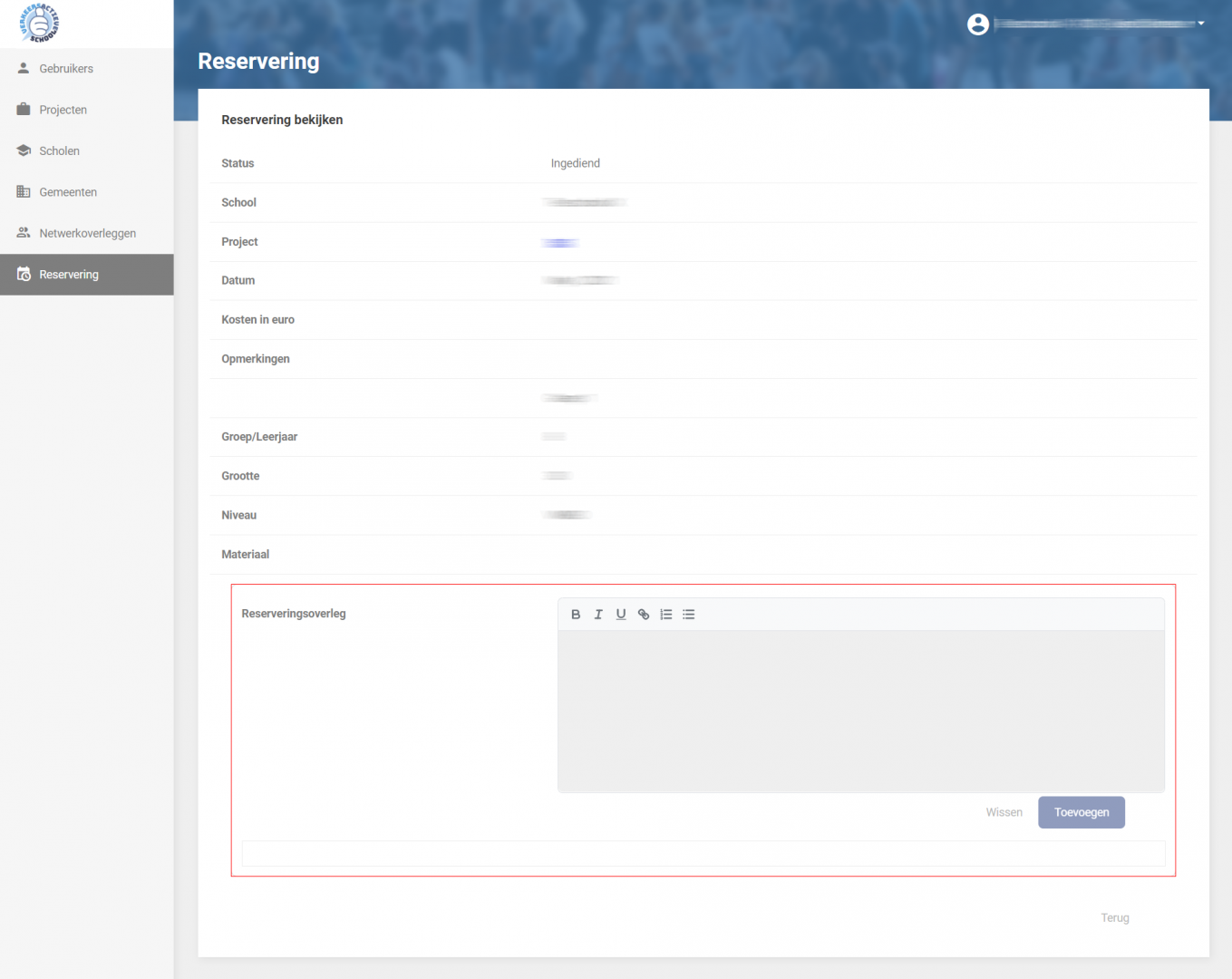This screenshot has width=1232, height=979.
Task: Click into the Reserveringsoverleg text area
Action: 861,712
